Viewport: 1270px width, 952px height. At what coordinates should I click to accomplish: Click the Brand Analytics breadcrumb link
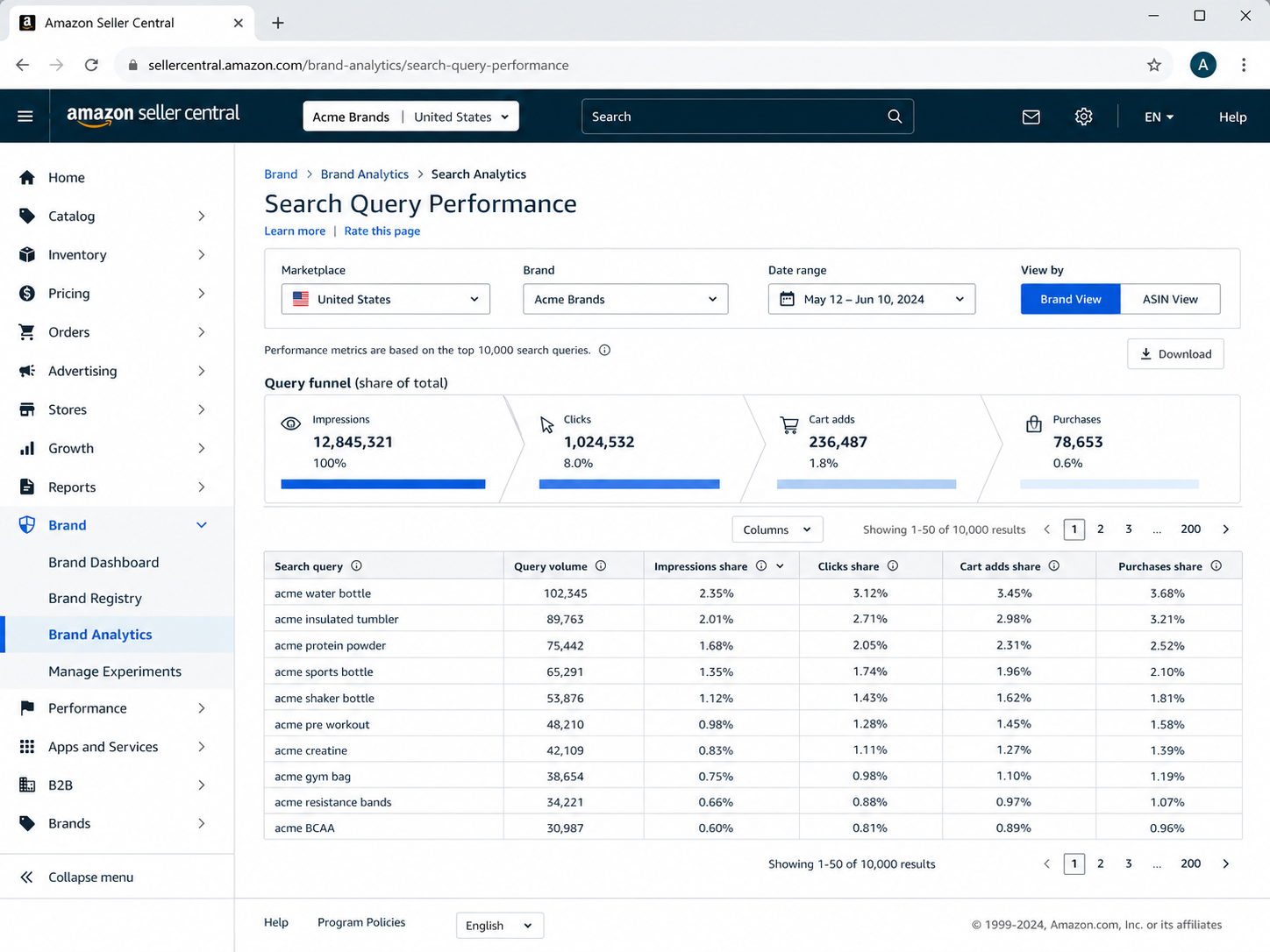tap(365, 174)
